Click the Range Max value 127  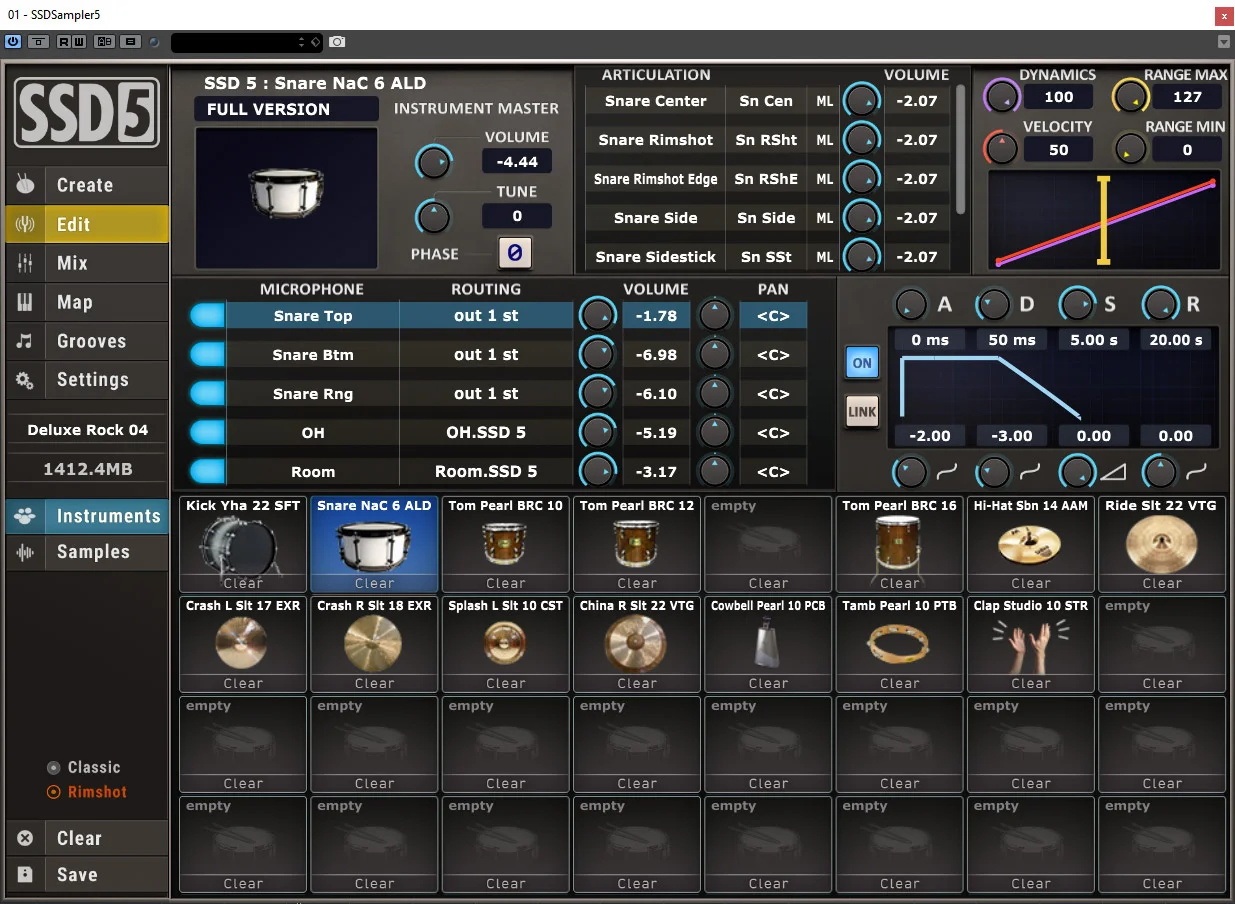pyautogui.click(x=1187, y=97)
